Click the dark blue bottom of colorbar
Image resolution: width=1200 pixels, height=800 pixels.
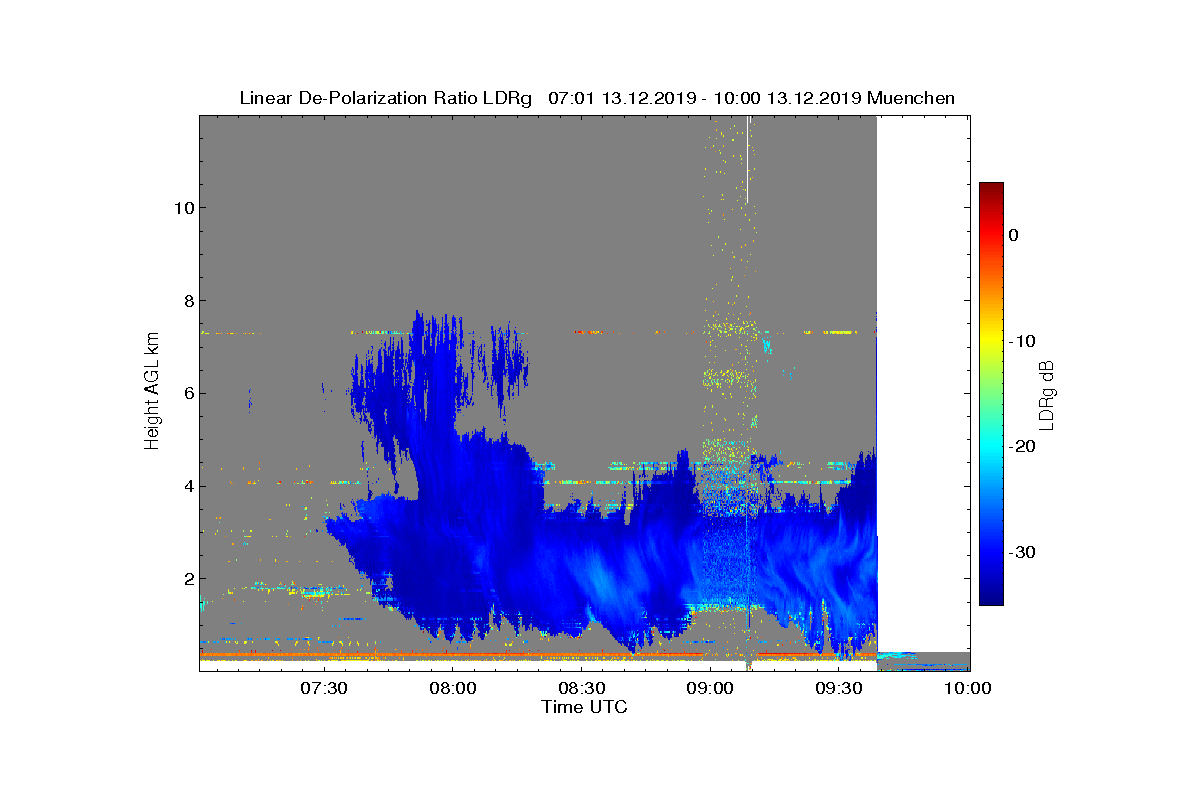pyautogui.click(x=991, y=598)
